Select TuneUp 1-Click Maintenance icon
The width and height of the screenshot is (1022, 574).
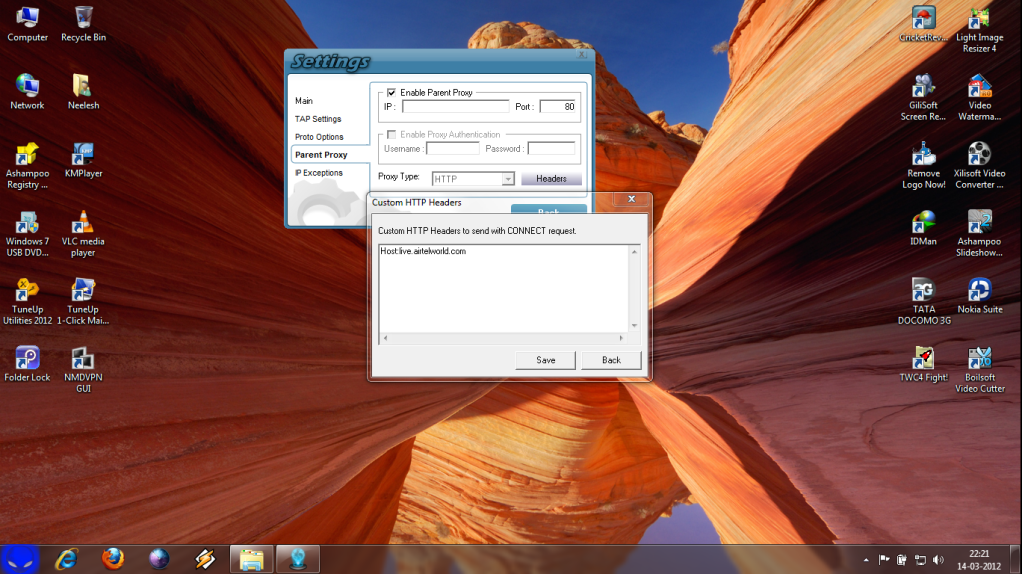point(83,302)
